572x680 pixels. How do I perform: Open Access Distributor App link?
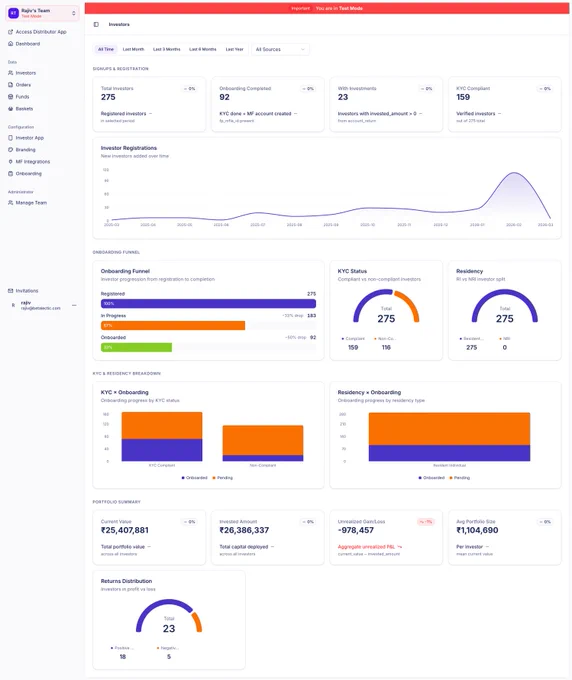click(x=41, y=32)
